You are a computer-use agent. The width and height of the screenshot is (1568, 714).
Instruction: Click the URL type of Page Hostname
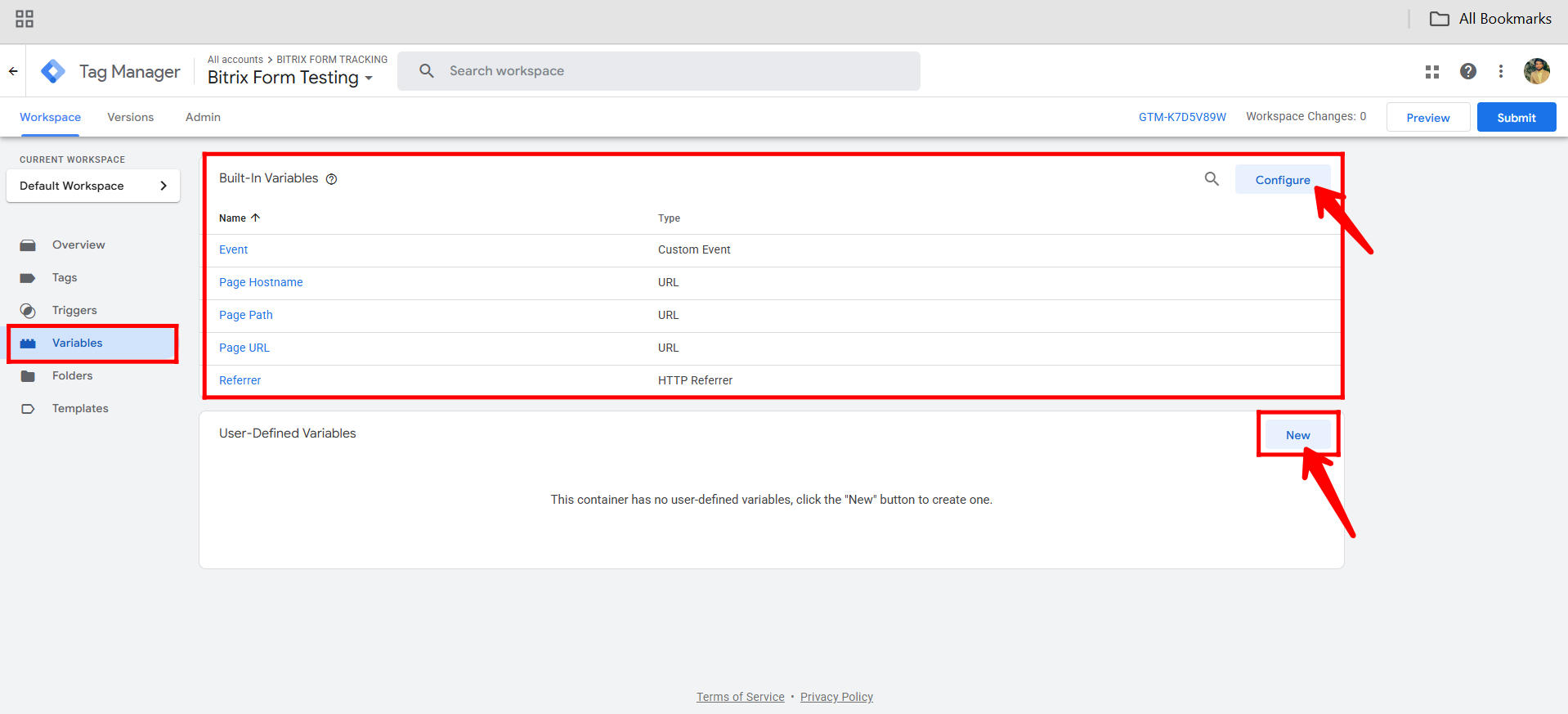point(668,282)
